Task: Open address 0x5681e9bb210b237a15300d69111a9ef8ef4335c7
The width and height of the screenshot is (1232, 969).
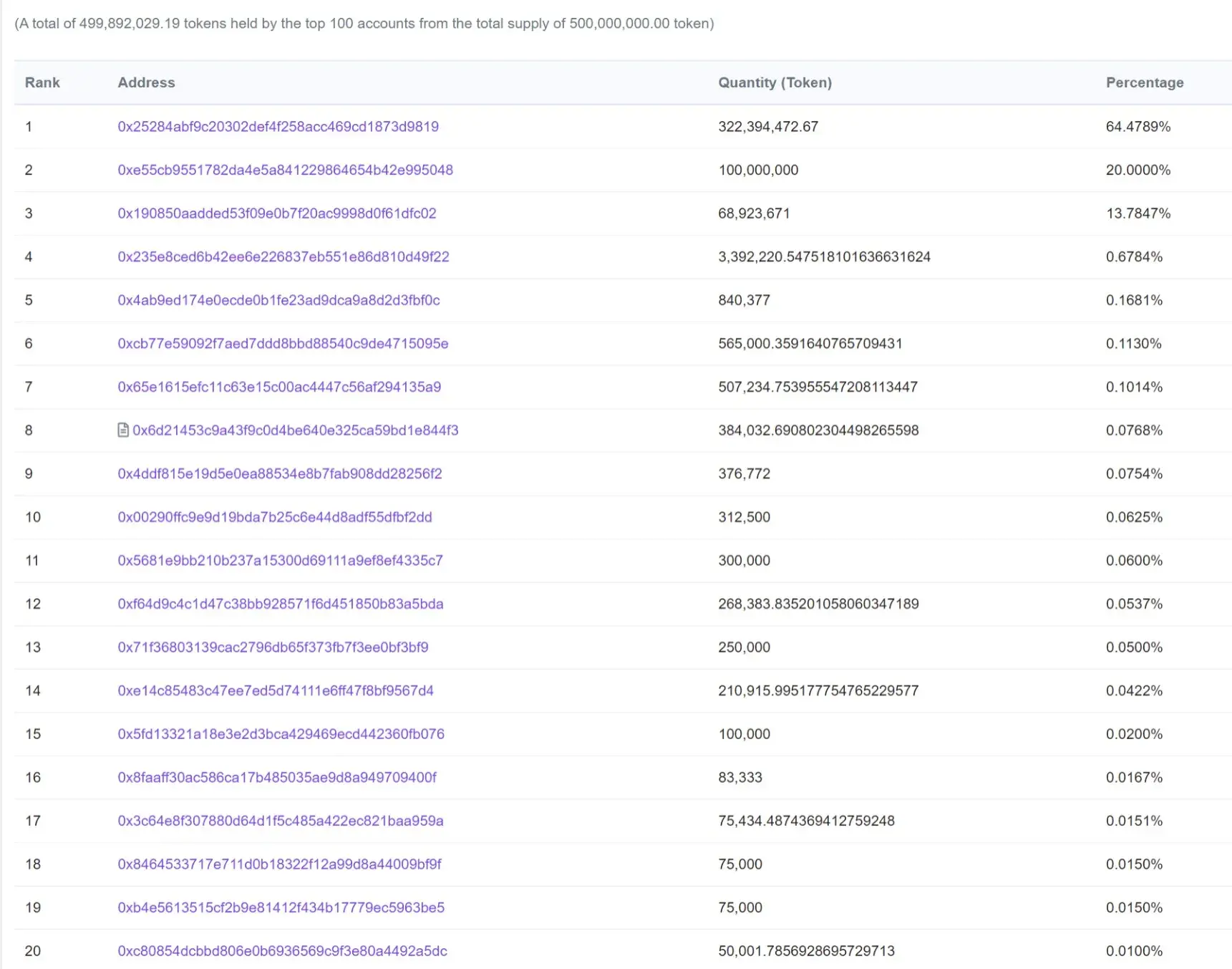Action: click(281, 560)
